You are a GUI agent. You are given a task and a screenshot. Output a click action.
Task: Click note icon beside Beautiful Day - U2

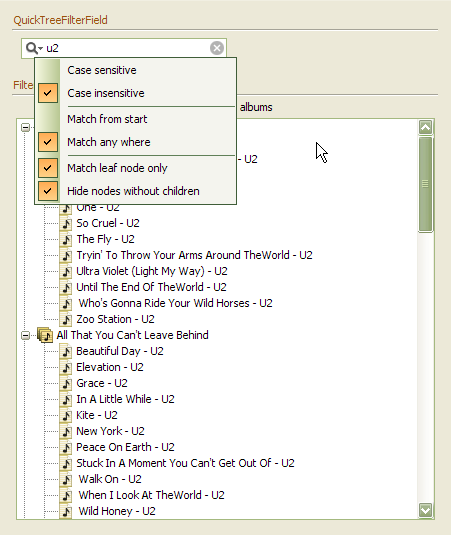tap(66, 351)
